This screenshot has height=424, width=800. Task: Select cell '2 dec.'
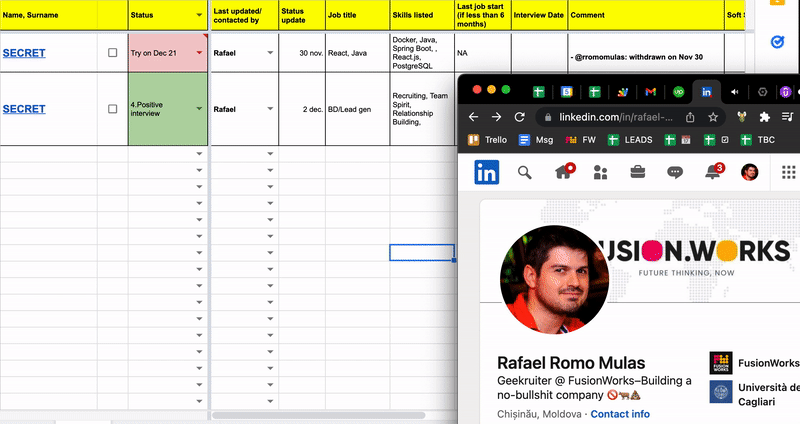302,109
